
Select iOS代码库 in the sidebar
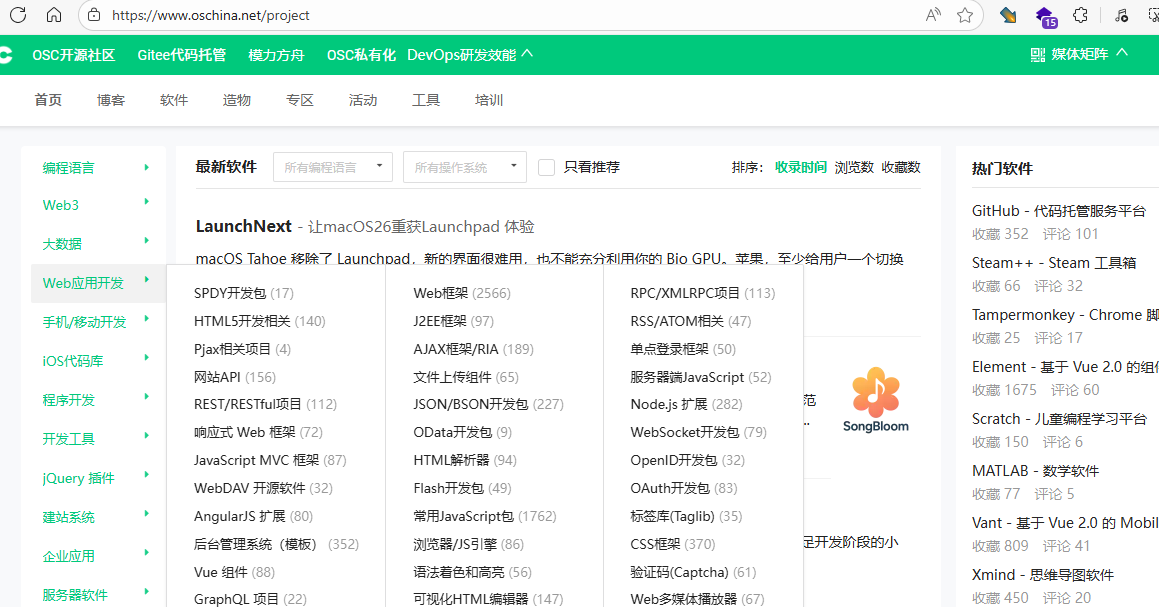pos(72,361)
